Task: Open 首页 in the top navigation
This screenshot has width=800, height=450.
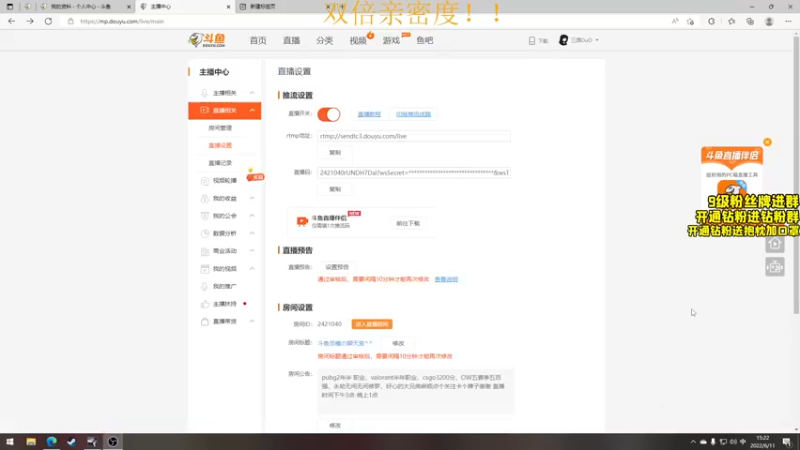Action: [258, 40]
